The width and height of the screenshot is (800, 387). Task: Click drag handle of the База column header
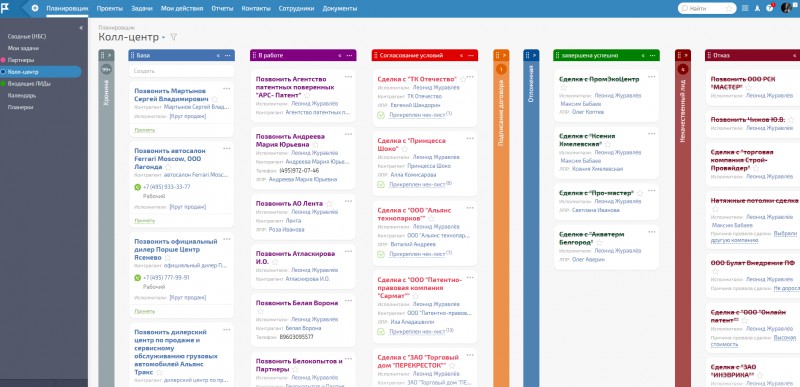tap(132, 55)
